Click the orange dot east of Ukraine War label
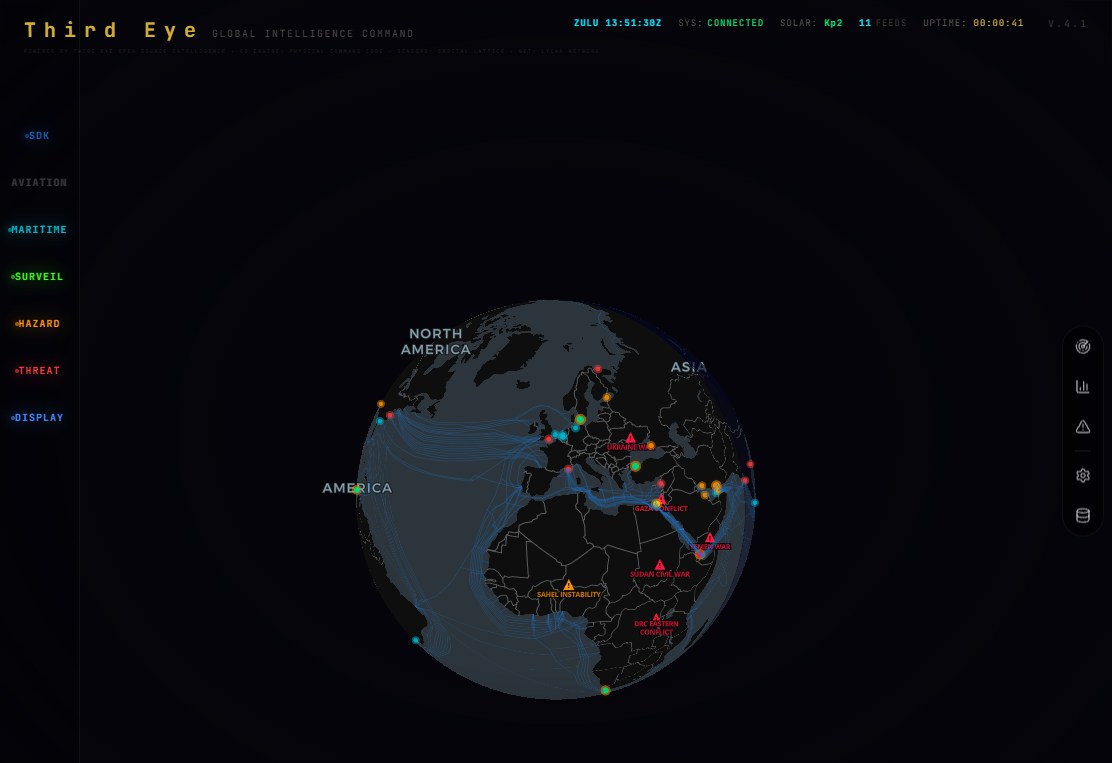The image size is (1112, 763). pos(650,446)
